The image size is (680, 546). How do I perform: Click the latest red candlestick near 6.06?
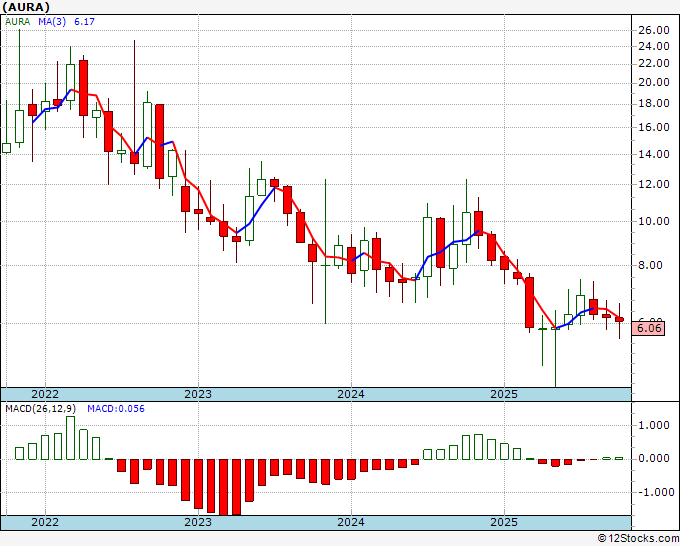coord(619,319)
